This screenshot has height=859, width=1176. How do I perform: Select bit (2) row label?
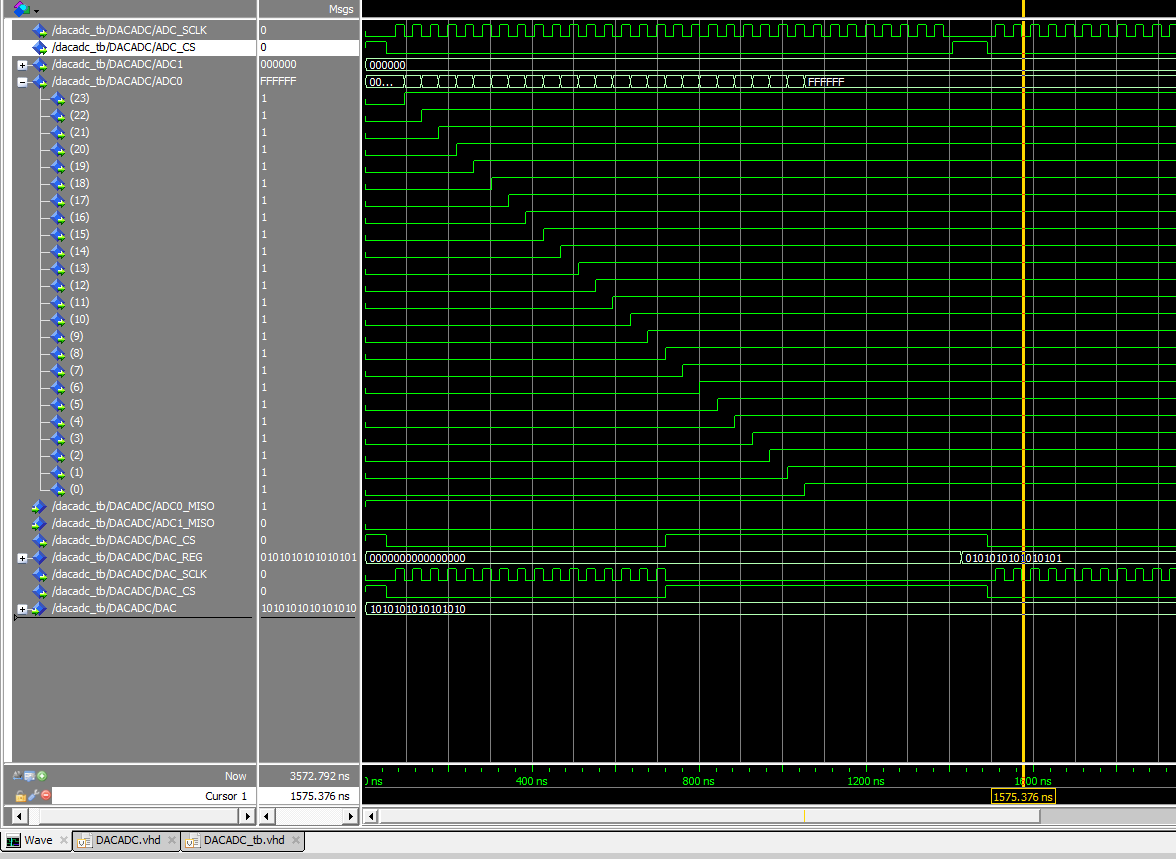(x=76, y=455)
